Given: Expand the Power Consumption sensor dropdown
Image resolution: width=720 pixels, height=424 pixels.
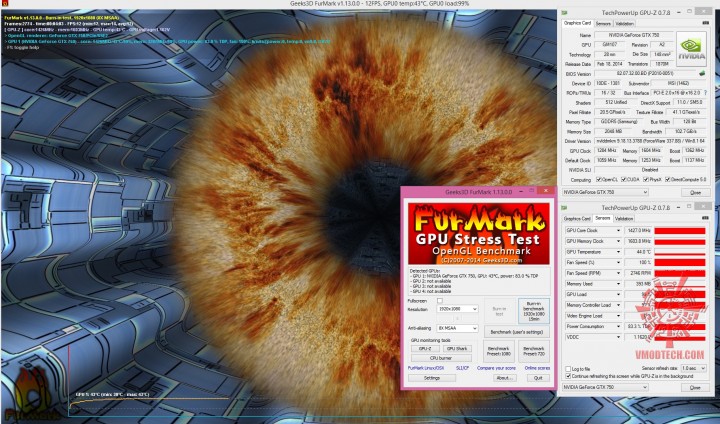Looking at the screenshot, I should click(618, 327).
